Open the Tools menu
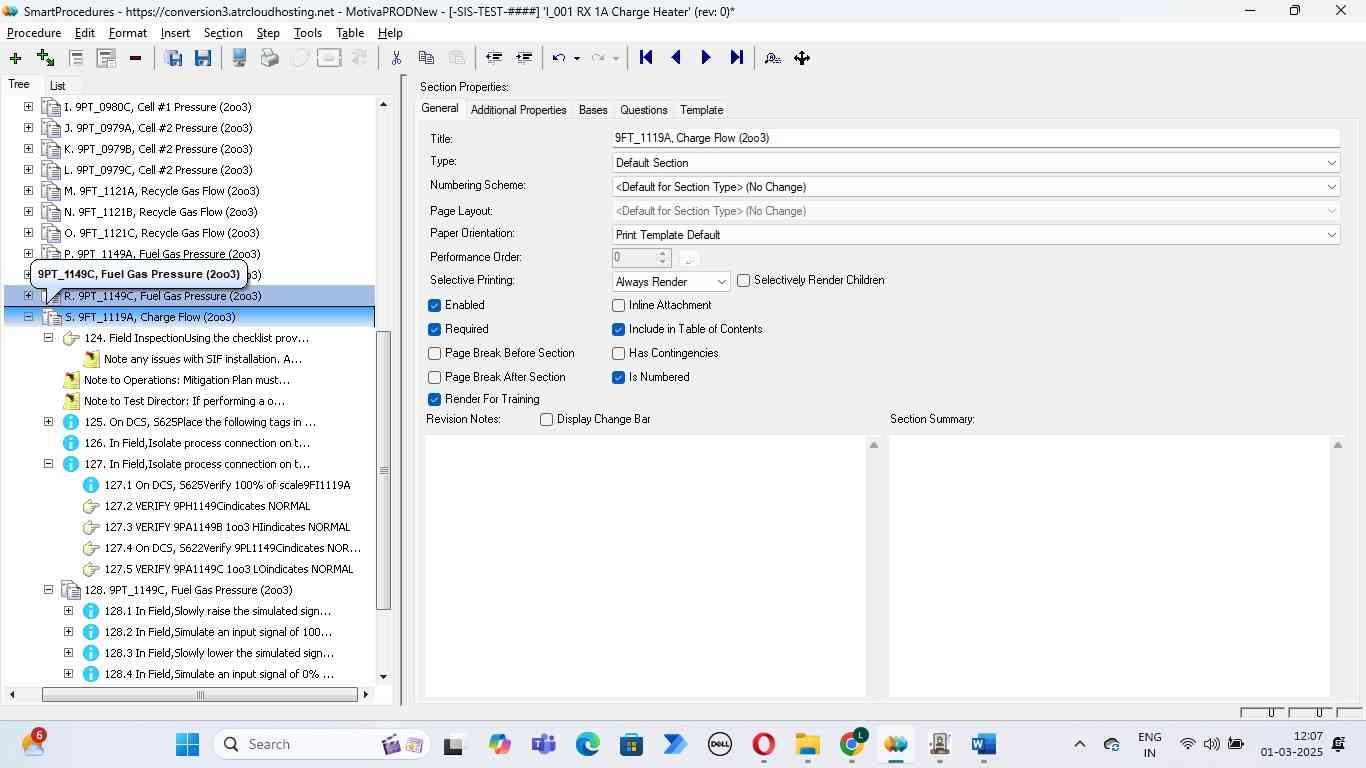Viewport: 1366px width, 768px height. [x=307, y=33]
